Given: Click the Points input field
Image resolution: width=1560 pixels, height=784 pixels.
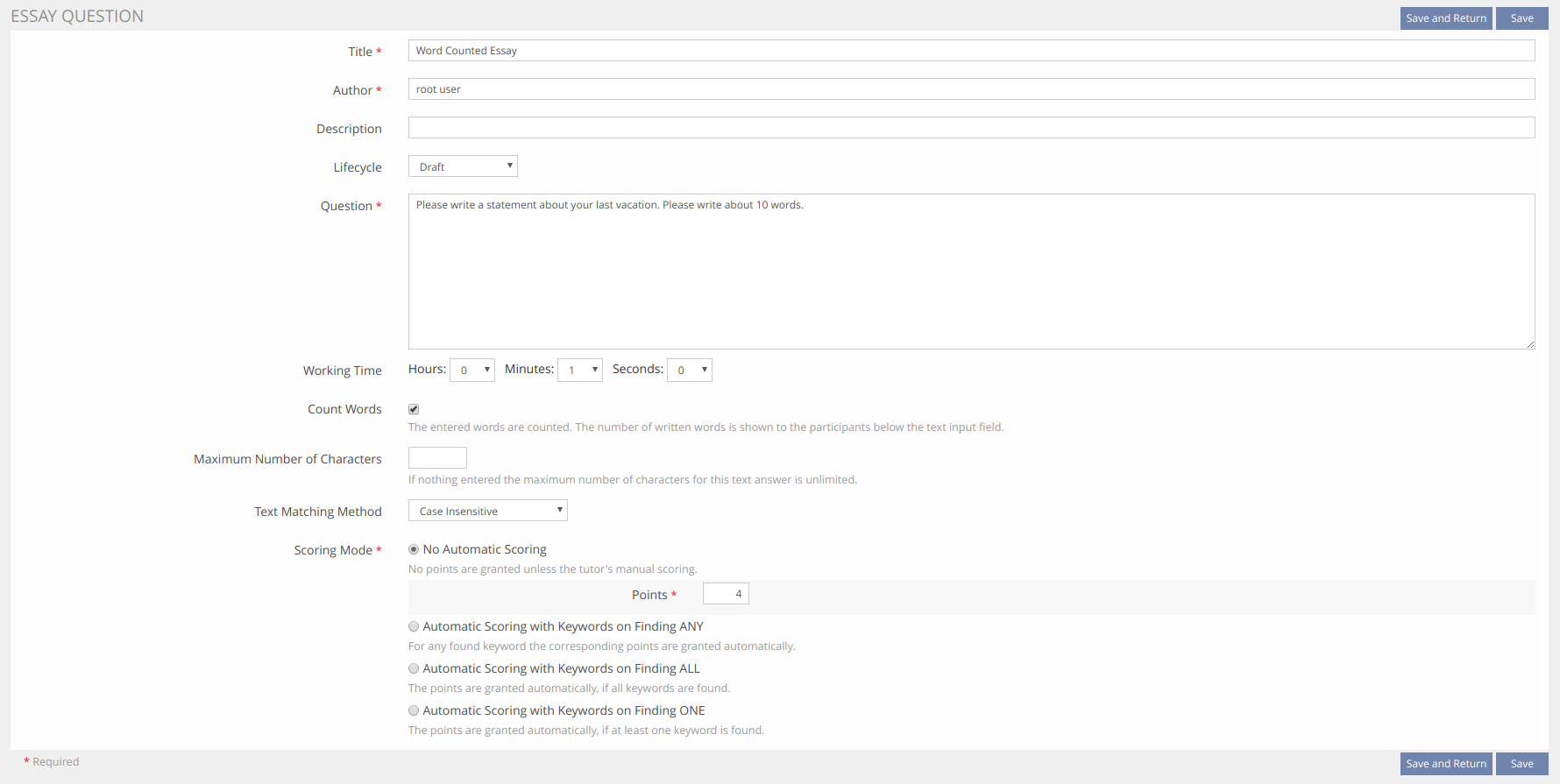Looking at the screenshot, I should coord(725,594).
